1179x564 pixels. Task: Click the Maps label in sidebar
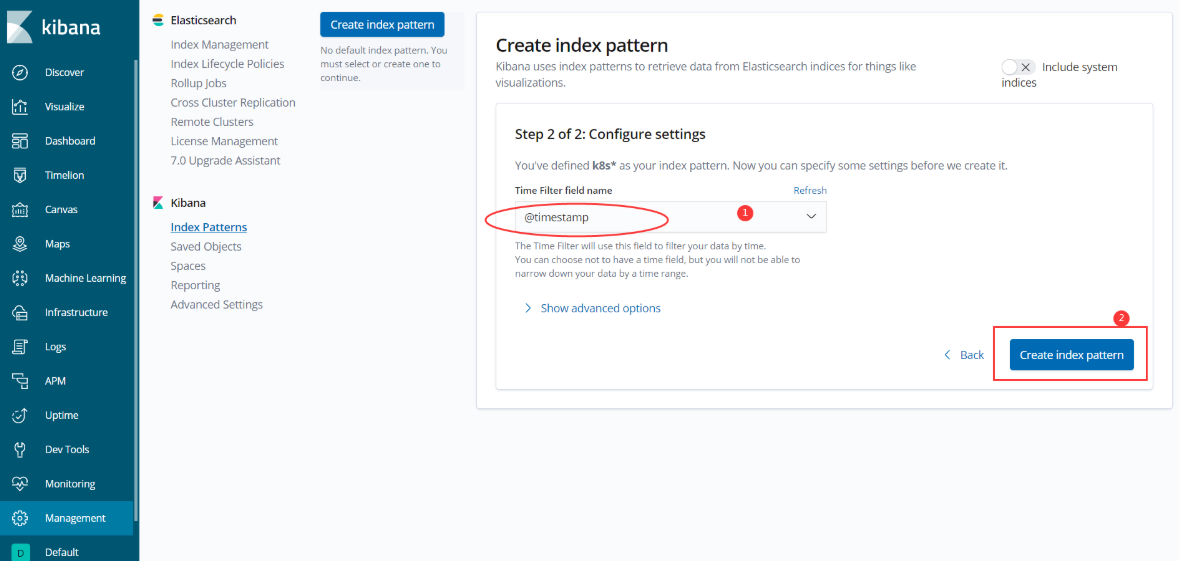[x=57, y=244]
